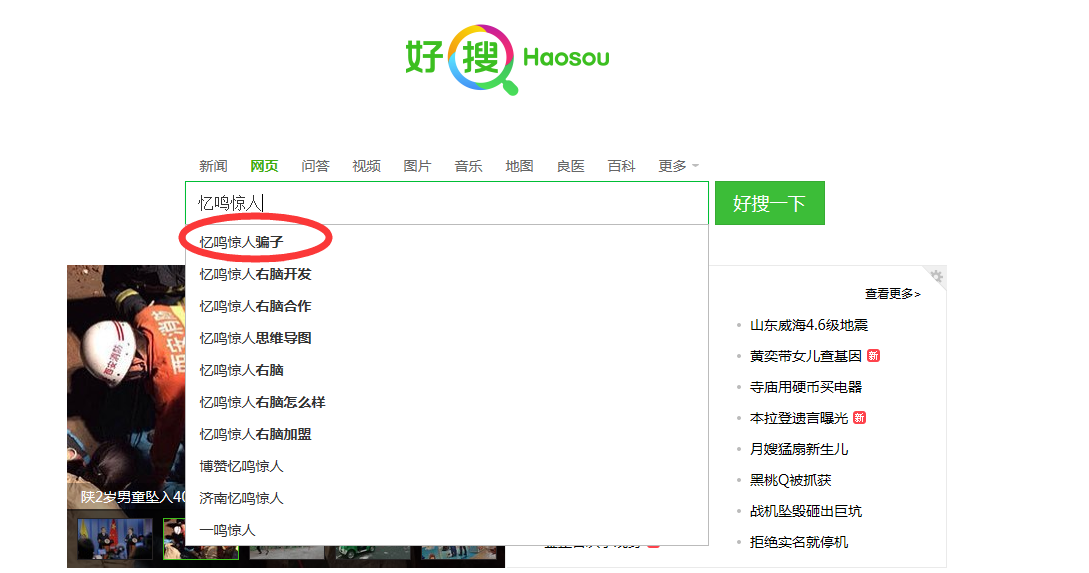Expand the 更多 dropdown menu

tap(679, 166)
